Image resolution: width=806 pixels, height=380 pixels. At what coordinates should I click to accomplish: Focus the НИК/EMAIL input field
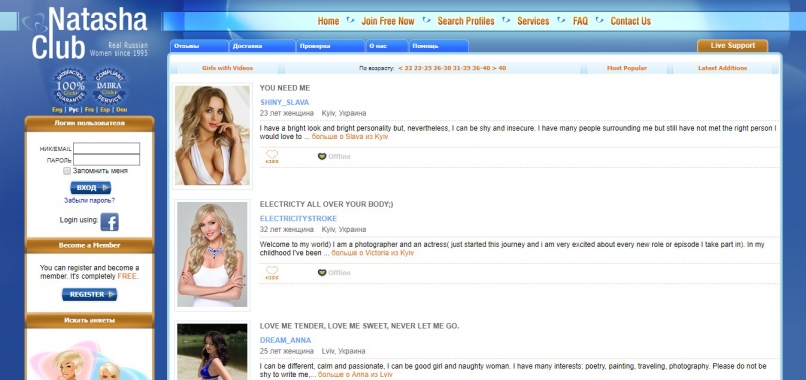click(x=106, y=148)
